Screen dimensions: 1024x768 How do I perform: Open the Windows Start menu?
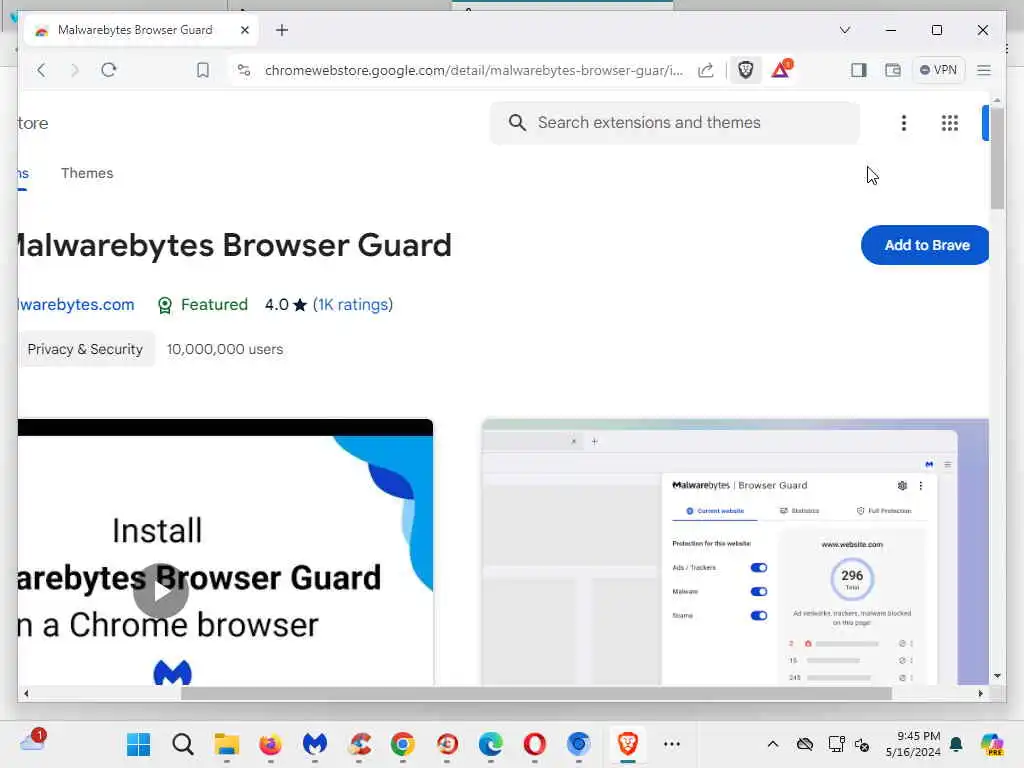[x=138, y=744]
